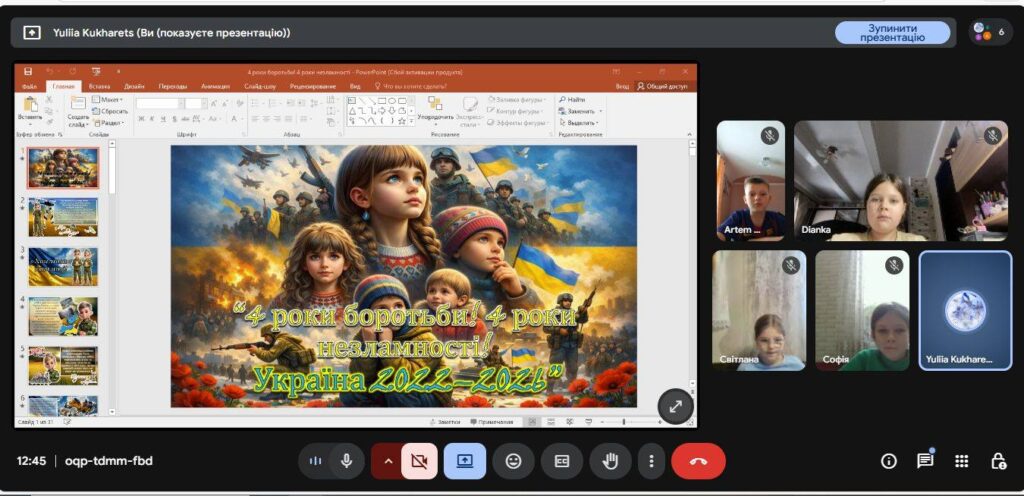Image resolution: width=1024 pixels, height=496 pixels.
Task: Open more options three-dot menu
Action: pos(651,461)
